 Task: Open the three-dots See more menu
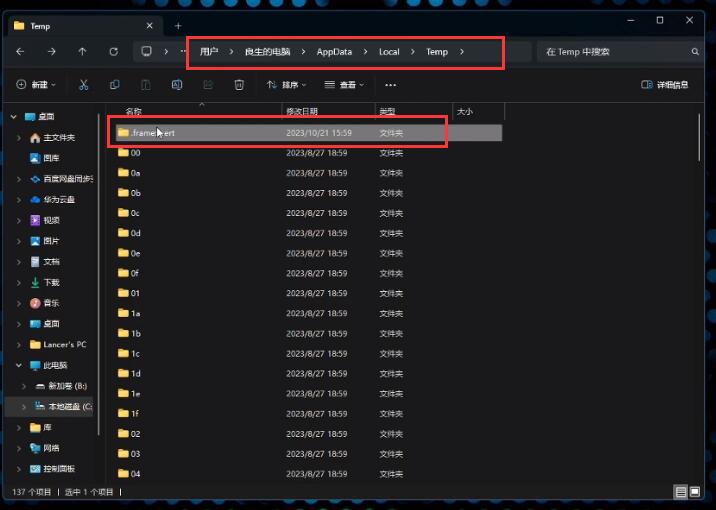coord(390,85)
